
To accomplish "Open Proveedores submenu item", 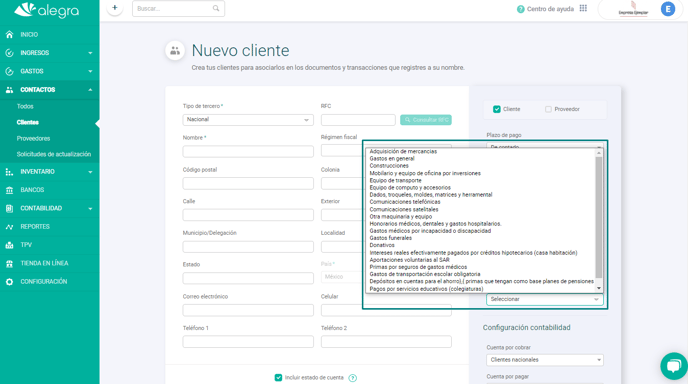I will tap(33, 138).
